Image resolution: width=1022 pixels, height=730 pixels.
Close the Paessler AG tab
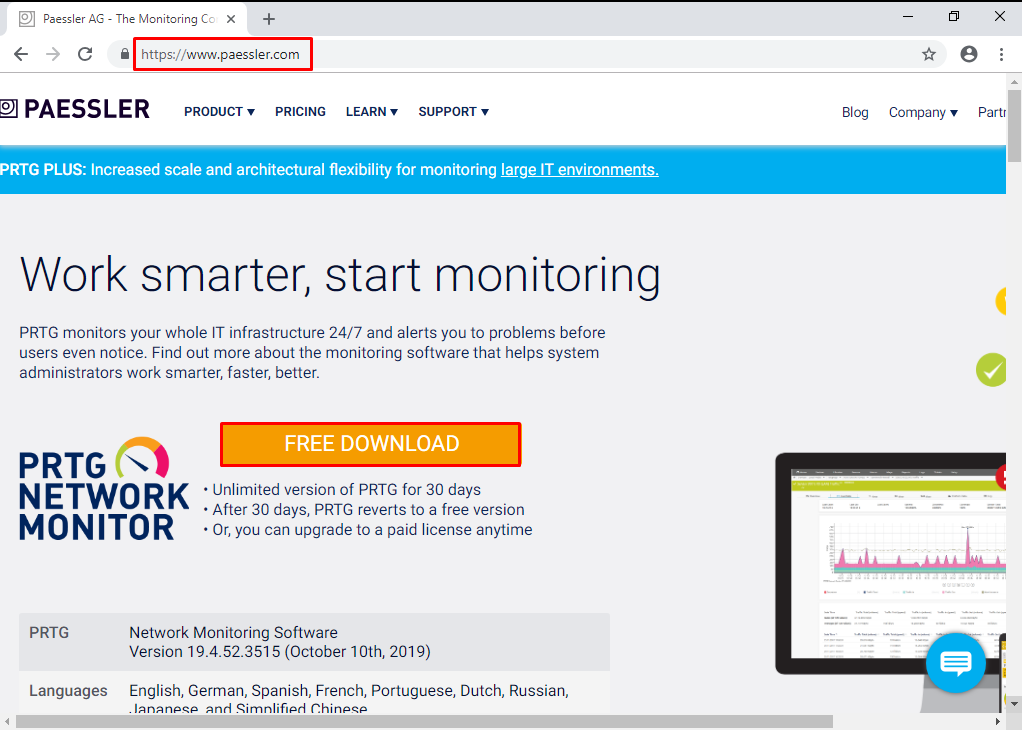pos(231,19)
